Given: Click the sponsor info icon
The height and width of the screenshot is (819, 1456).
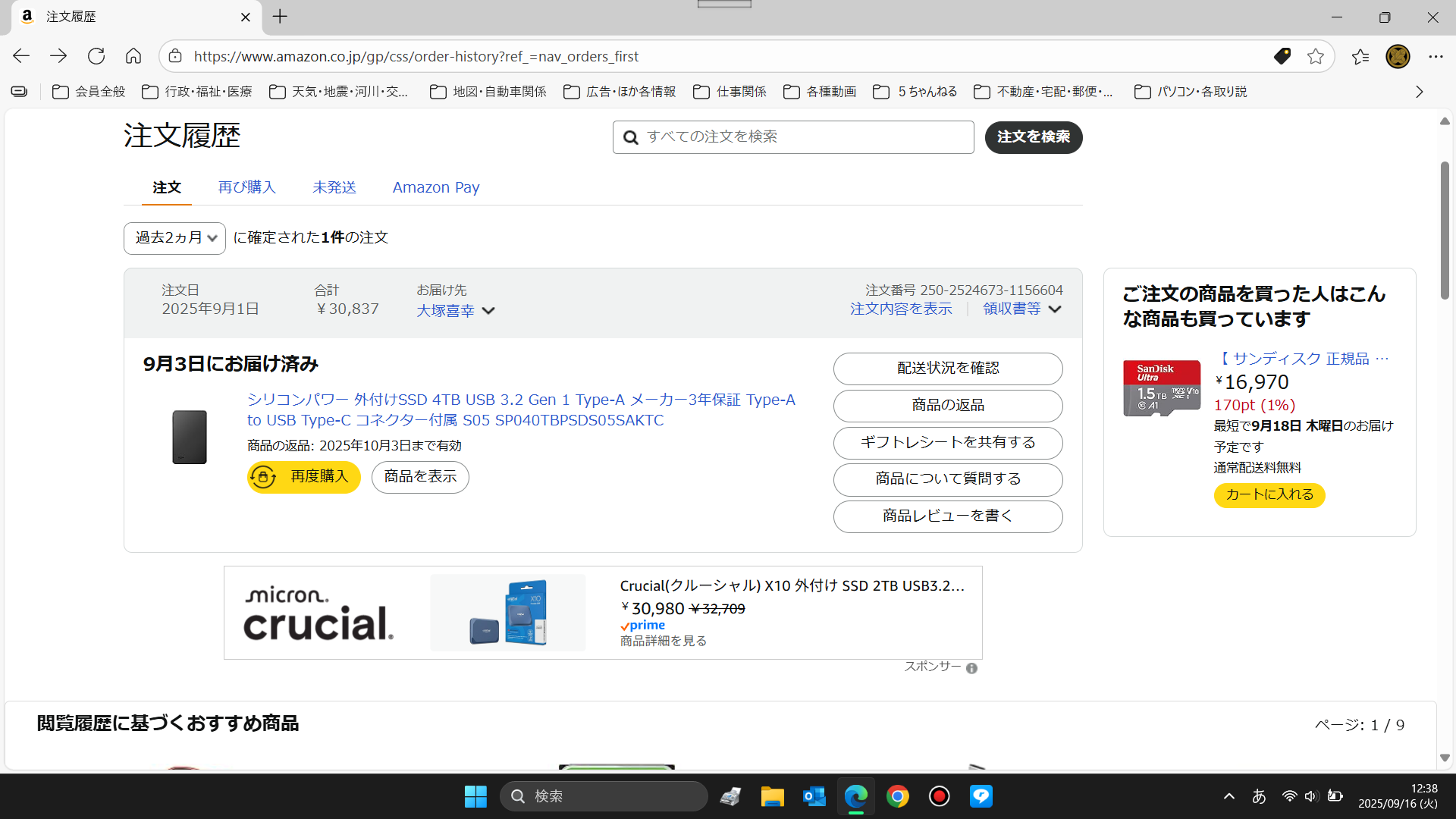Looking at the screenshot, I should pyautogui.click(x=971, y=668).
